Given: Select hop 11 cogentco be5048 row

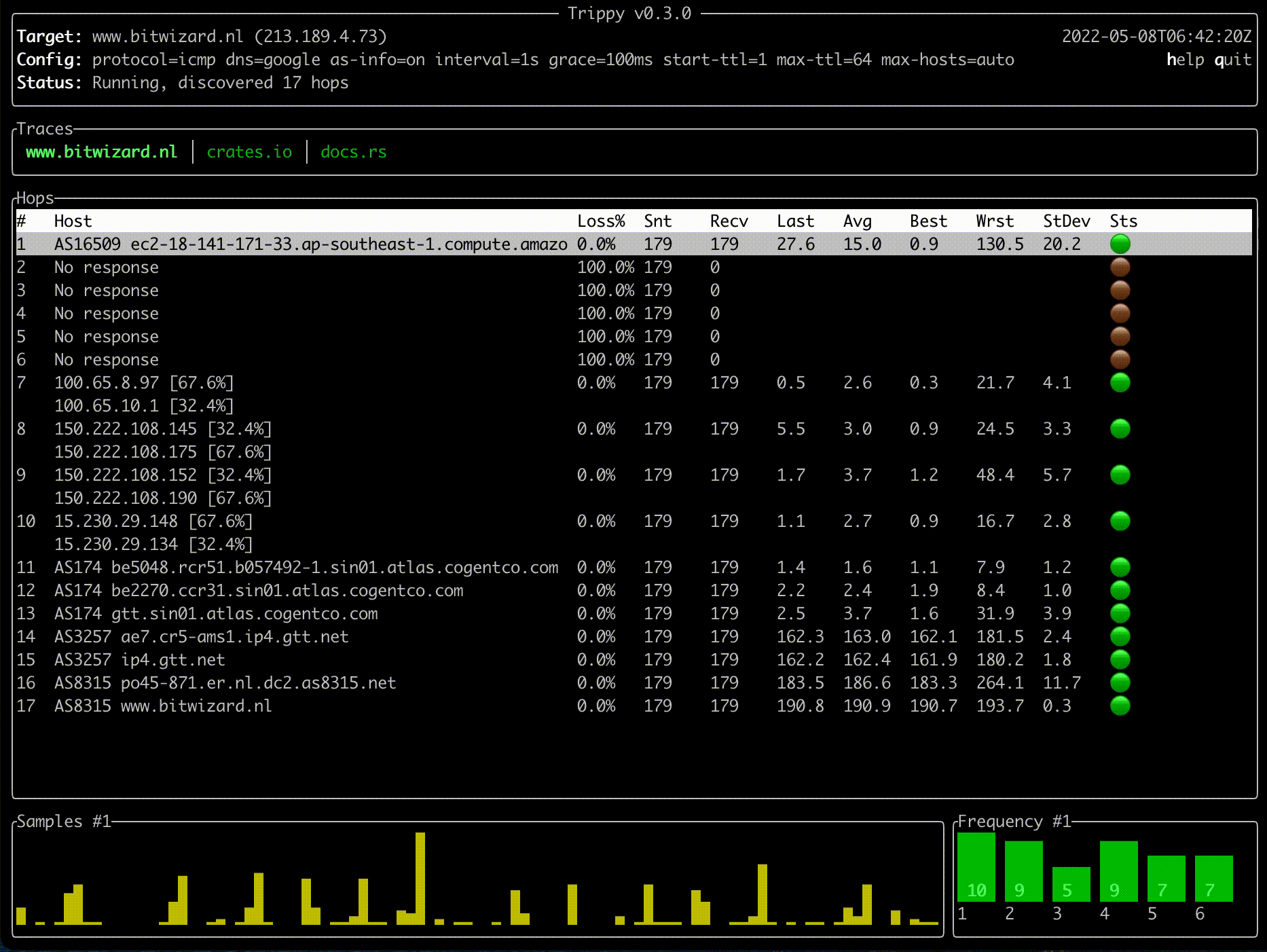Looking at the screenshot, I should click(x=306, y=568).
